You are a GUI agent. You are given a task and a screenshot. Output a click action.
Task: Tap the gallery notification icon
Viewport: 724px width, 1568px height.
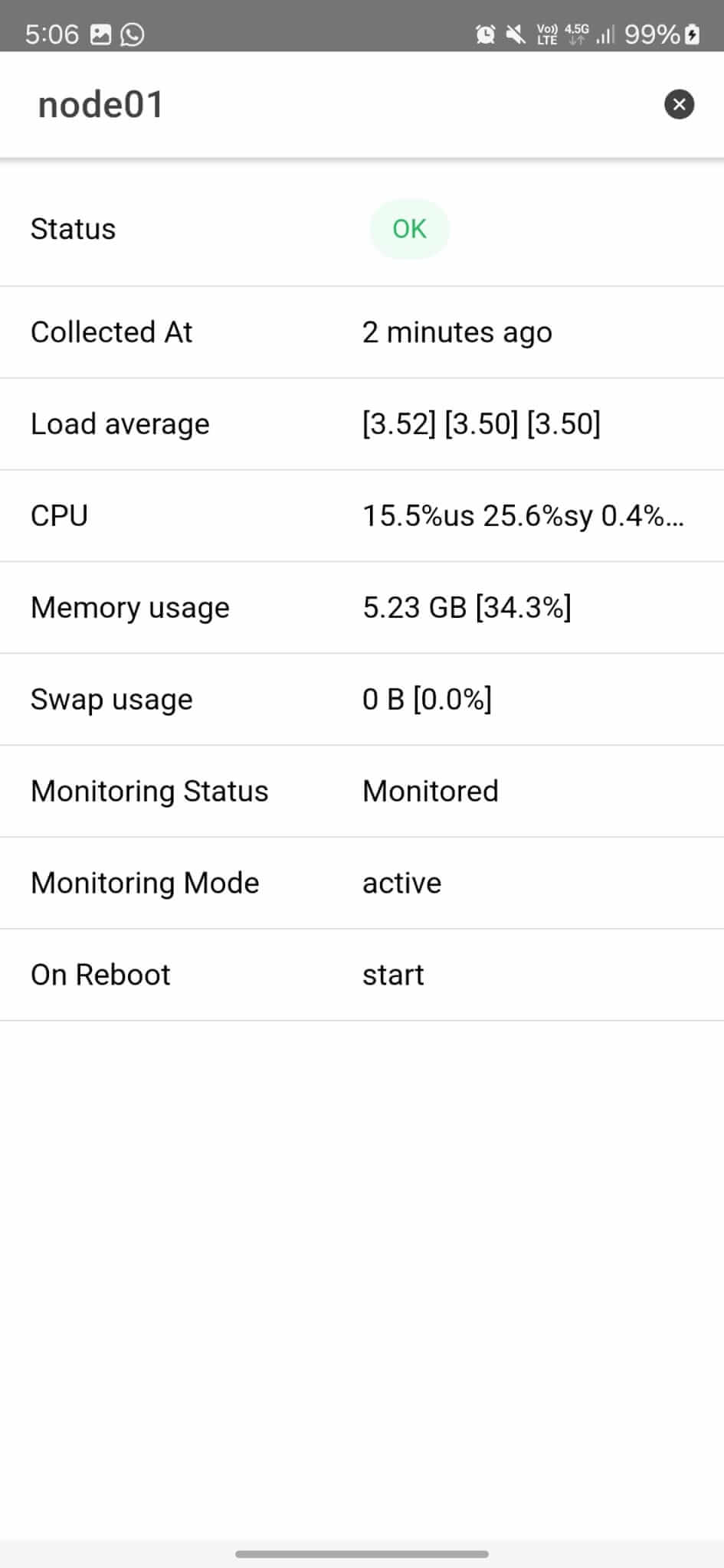[100, 34]
